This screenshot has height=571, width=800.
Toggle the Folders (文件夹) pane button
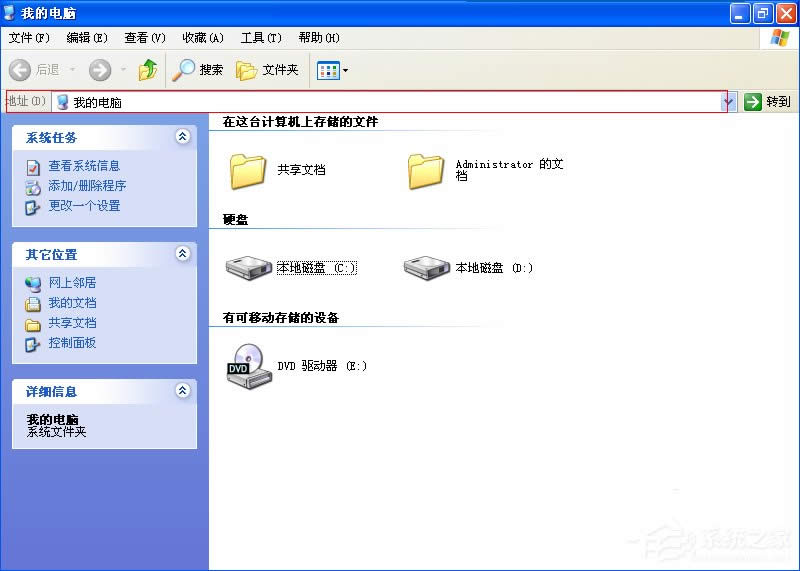pos(267,70)
